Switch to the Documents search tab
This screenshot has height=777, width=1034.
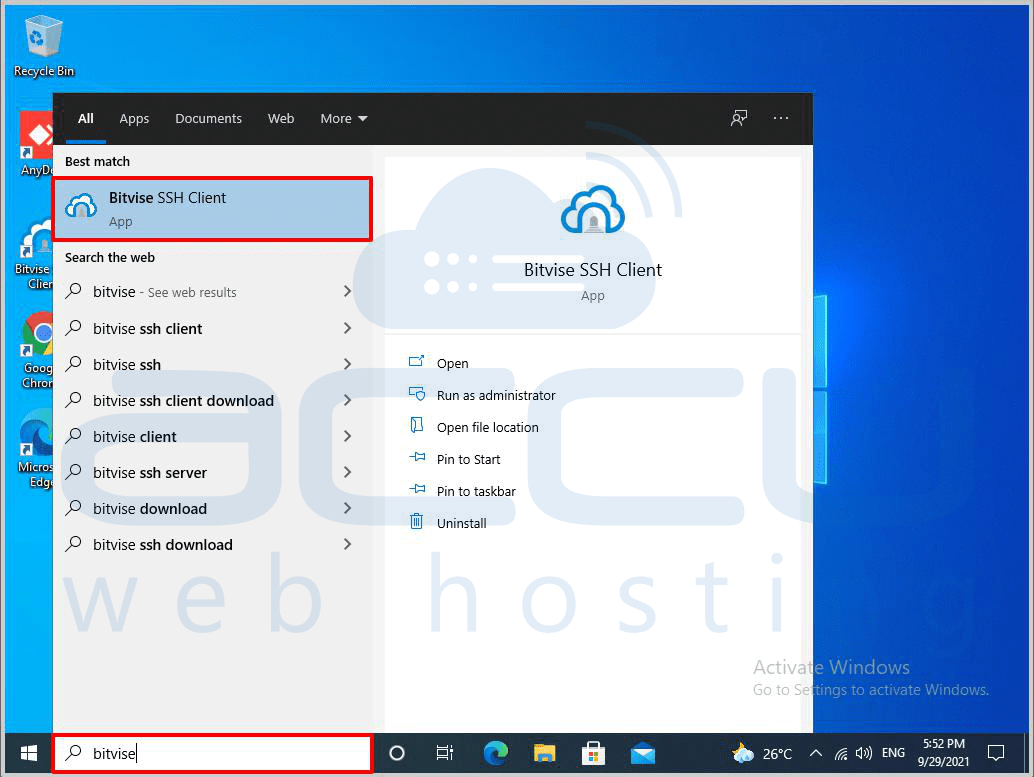208,119
